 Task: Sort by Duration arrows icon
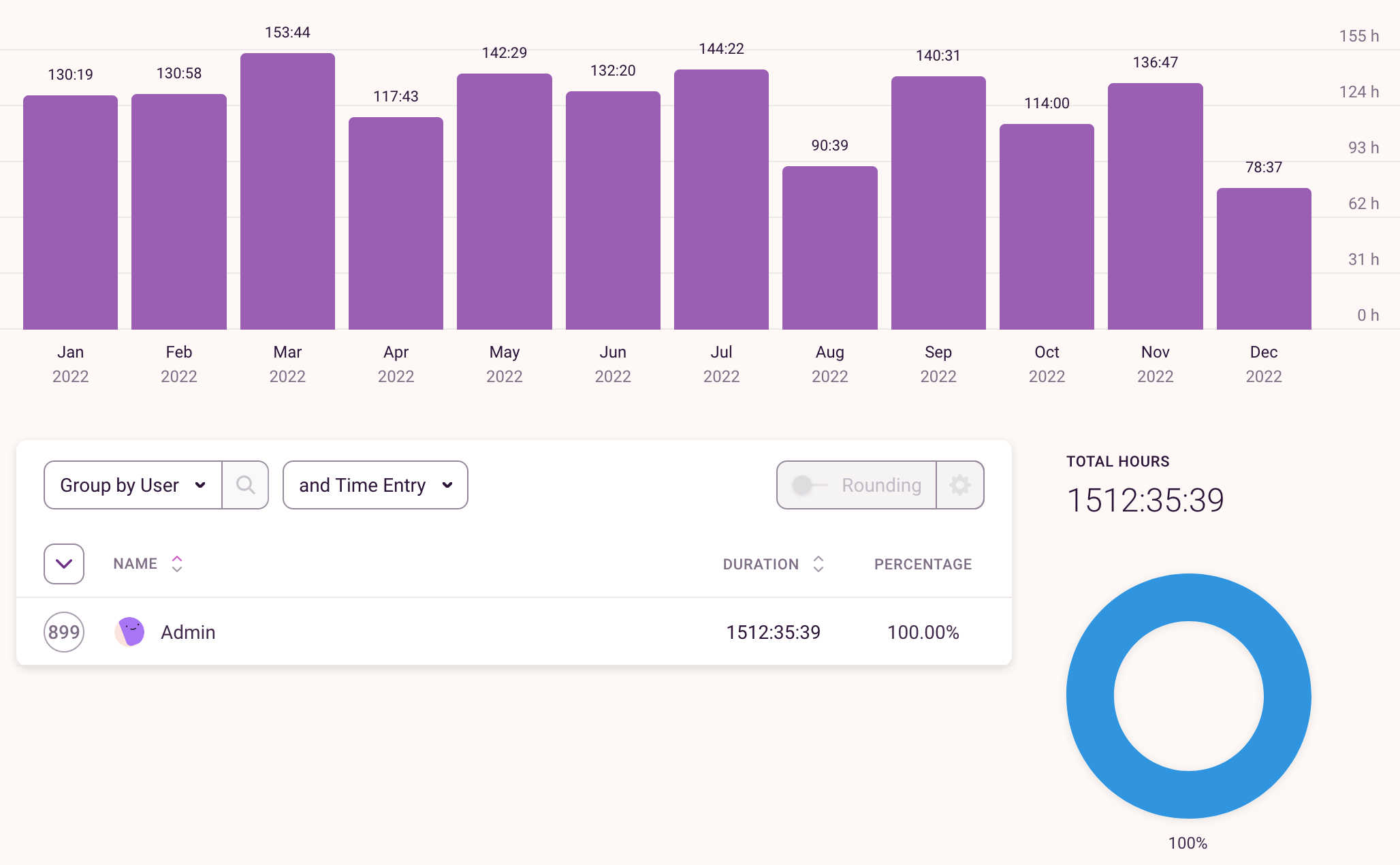(x=818, y=564)
